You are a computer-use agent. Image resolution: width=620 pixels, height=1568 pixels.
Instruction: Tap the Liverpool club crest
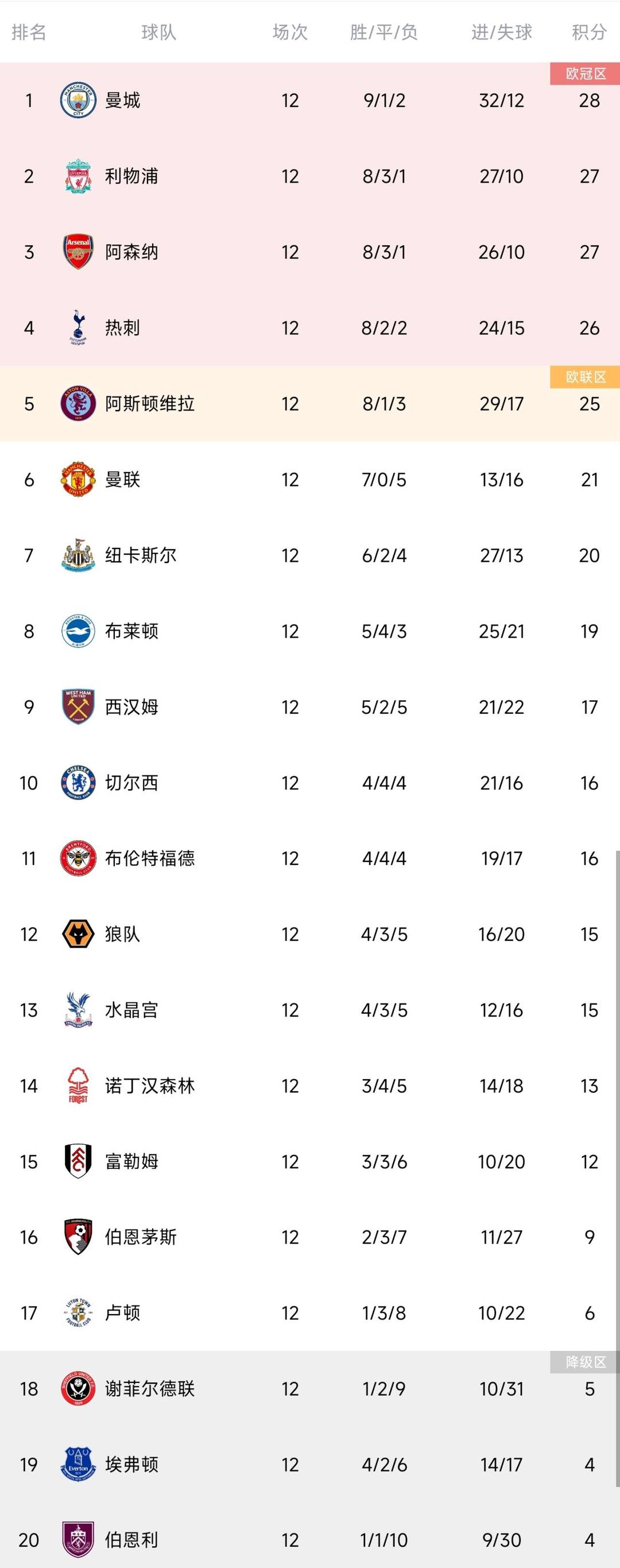click(78, 176)
